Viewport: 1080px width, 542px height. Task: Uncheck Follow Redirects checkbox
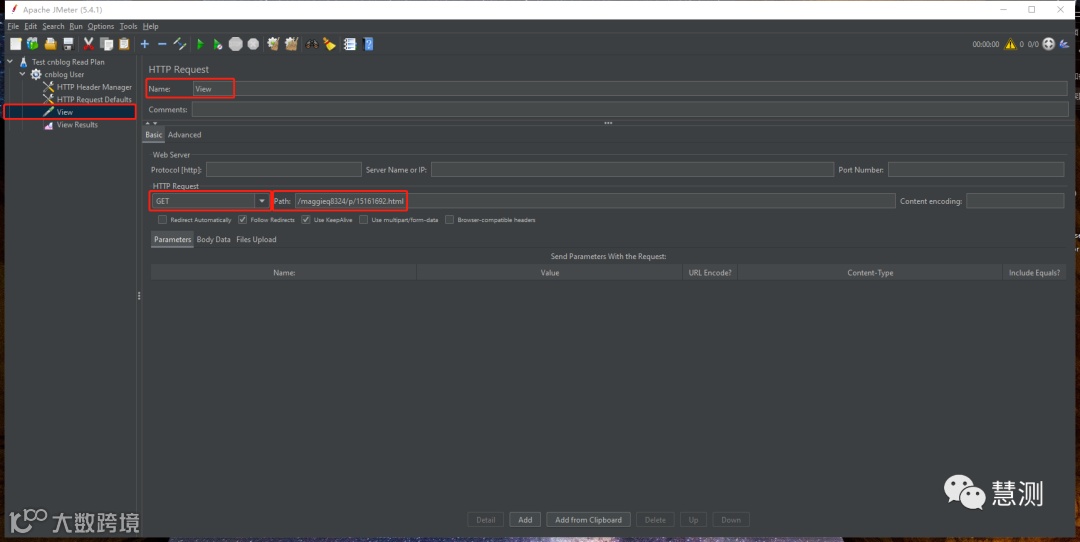click(x=242, y=220)
